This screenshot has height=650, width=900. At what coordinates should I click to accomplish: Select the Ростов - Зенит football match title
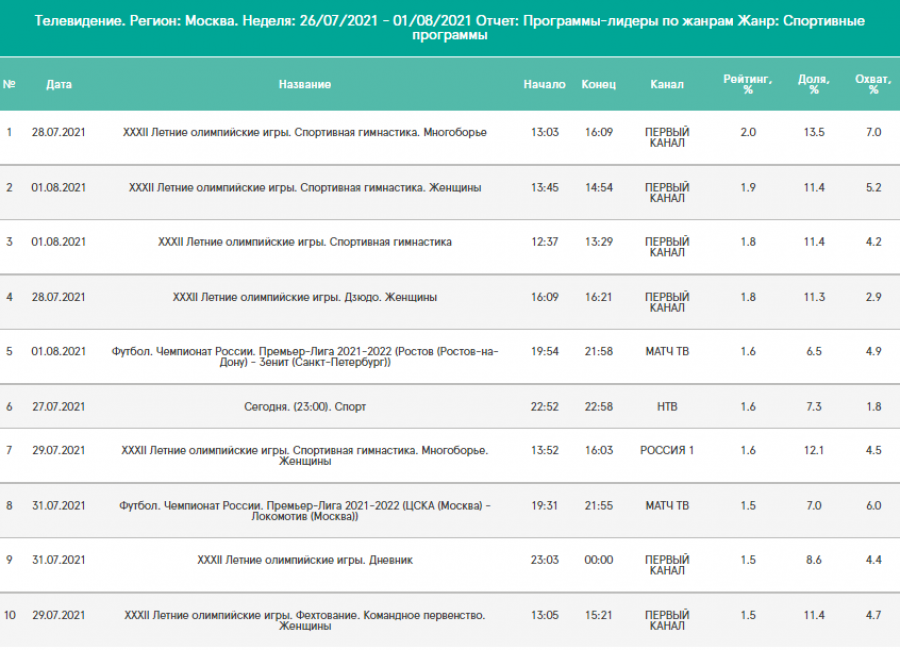pyautogui.click(x=304, y=357)
